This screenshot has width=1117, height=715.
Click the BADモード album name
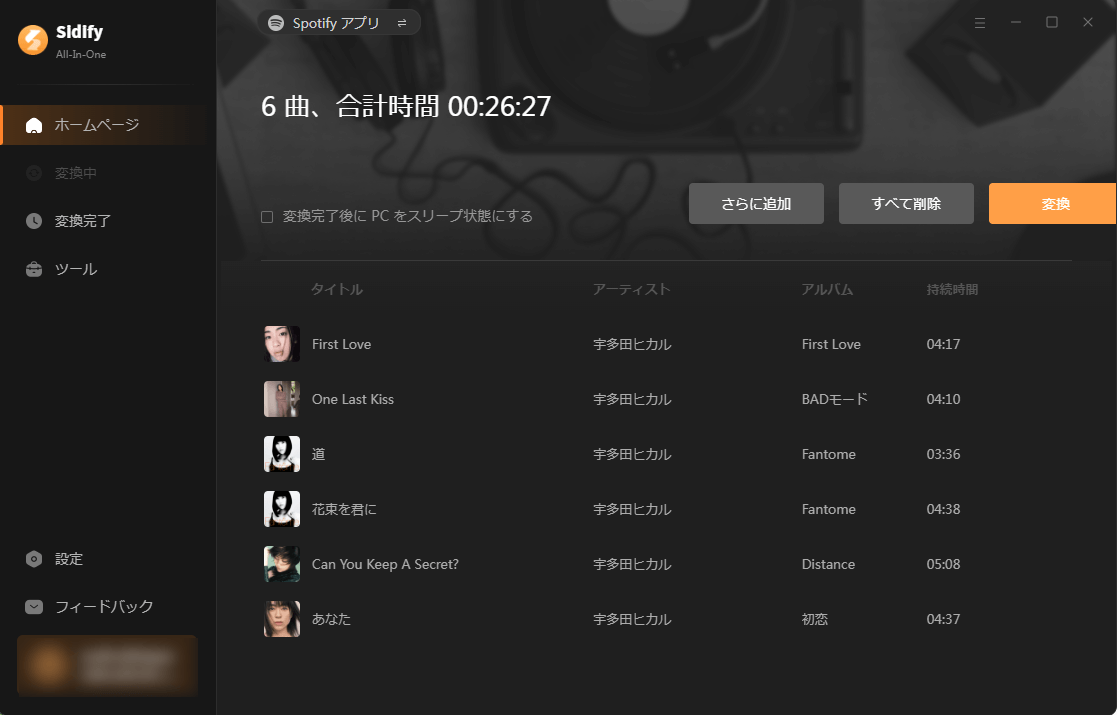tap(835, 399)
